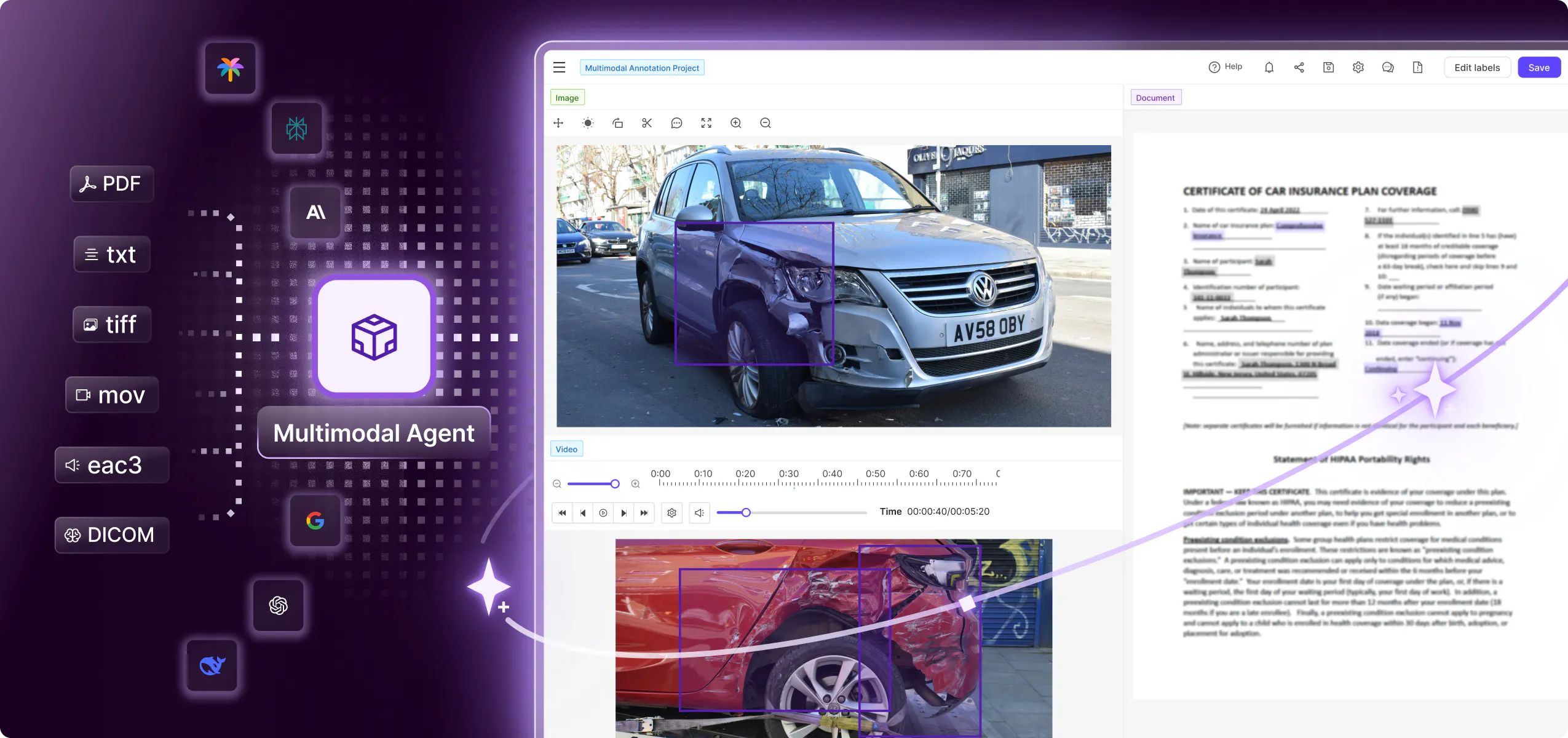
Task: Select the scissors cut tool
Action: [647, 123]
